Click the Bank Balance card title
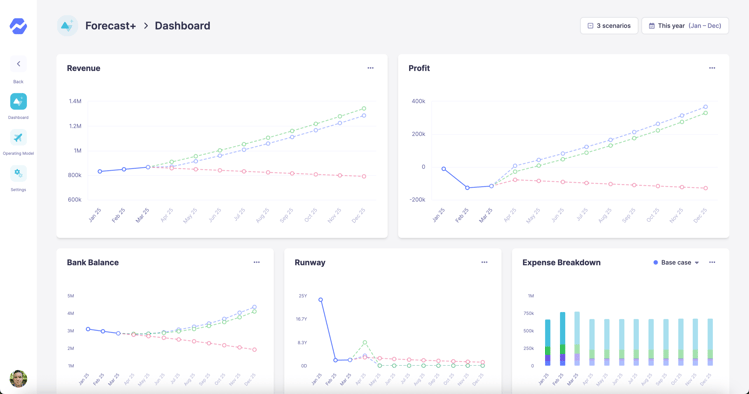 (x=93, y=263)
